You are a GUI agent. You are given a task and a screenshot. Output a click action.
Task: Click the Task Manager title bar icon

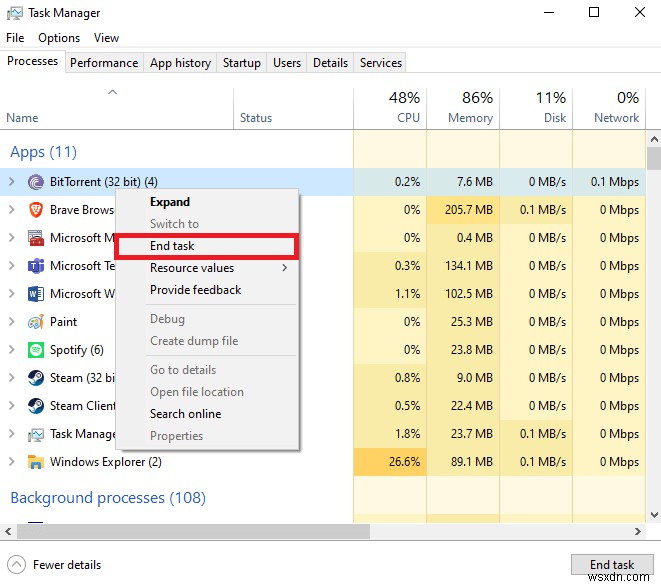[15, 13]
